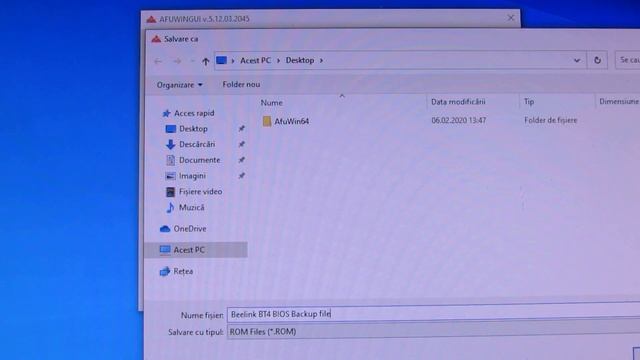Expand chevron before Acest PC in path
This screenshot has width=640, height=360.
(x=233, y=60)
